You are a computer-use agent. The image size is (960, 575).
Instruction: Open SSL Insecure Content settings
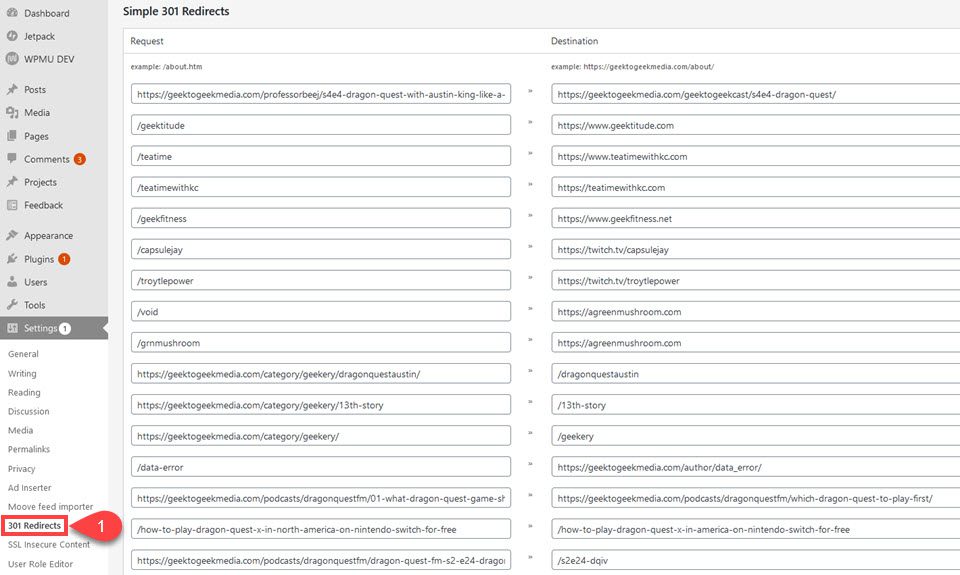[49, 544]
